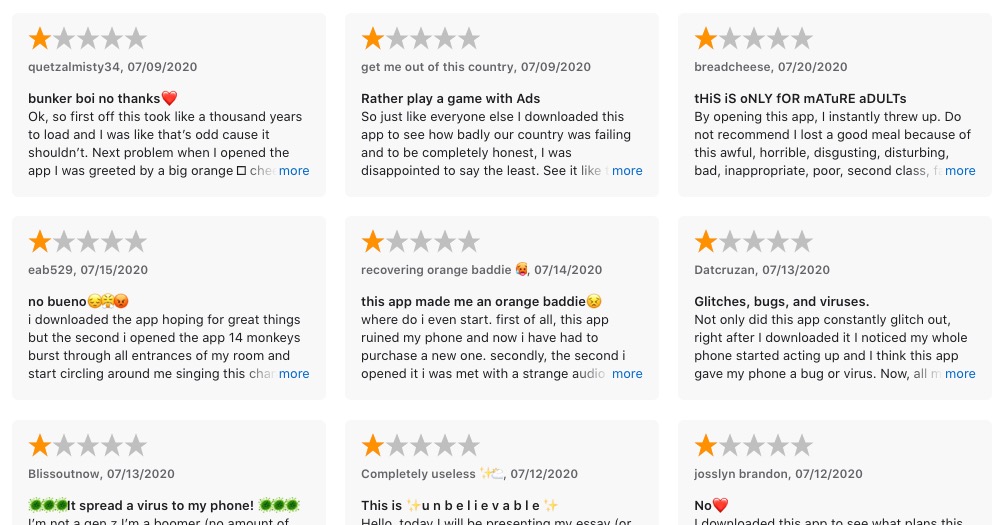This screenshot has width=1005, height=525.
Task: Click the fifth gray star on recovering orange baddie's review
Action: coord(469,242)
